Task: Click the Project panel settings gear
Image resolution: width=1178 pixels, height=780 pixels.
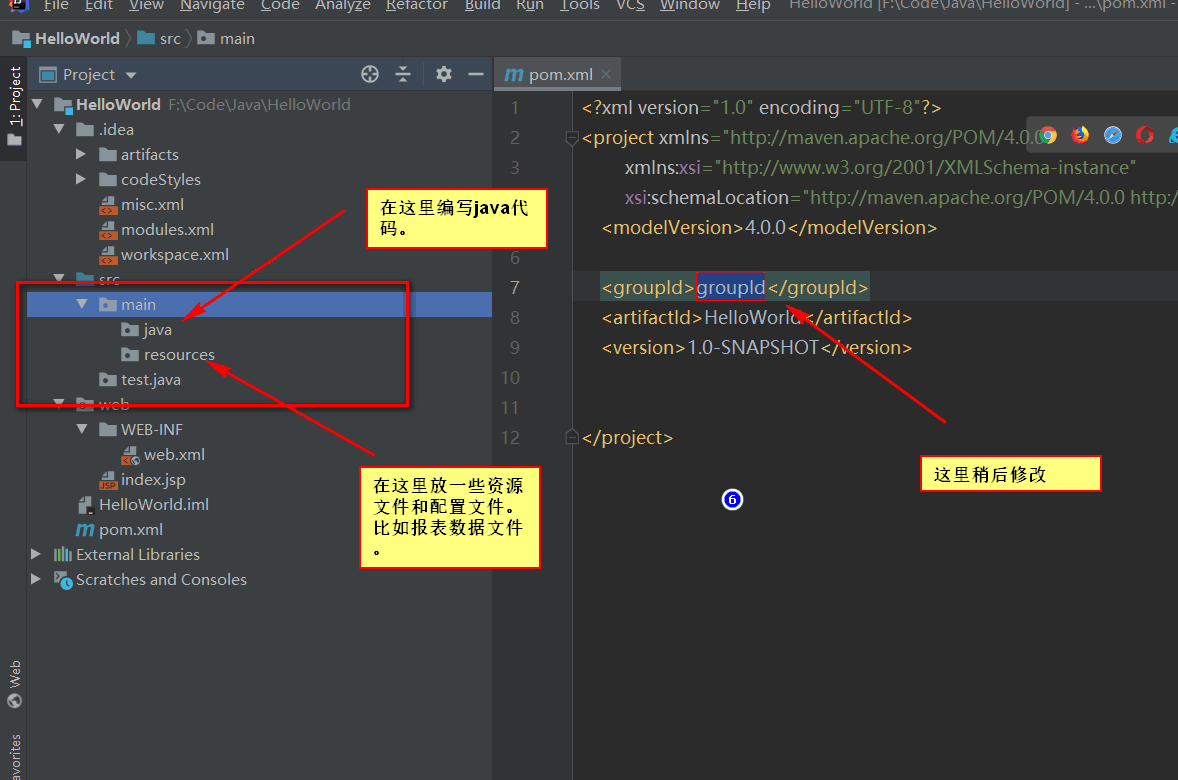Action: click(443, 73)
